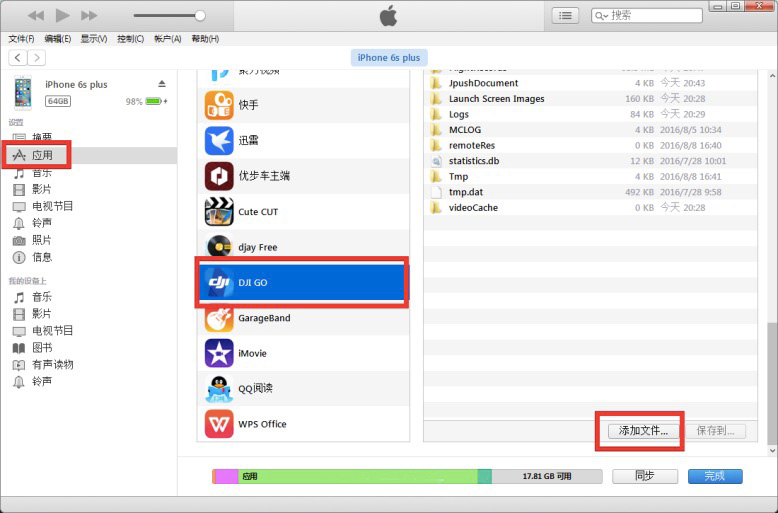778x513 pixels.
Task: Open the 控制(C) menu
Action: coord(130,39)
